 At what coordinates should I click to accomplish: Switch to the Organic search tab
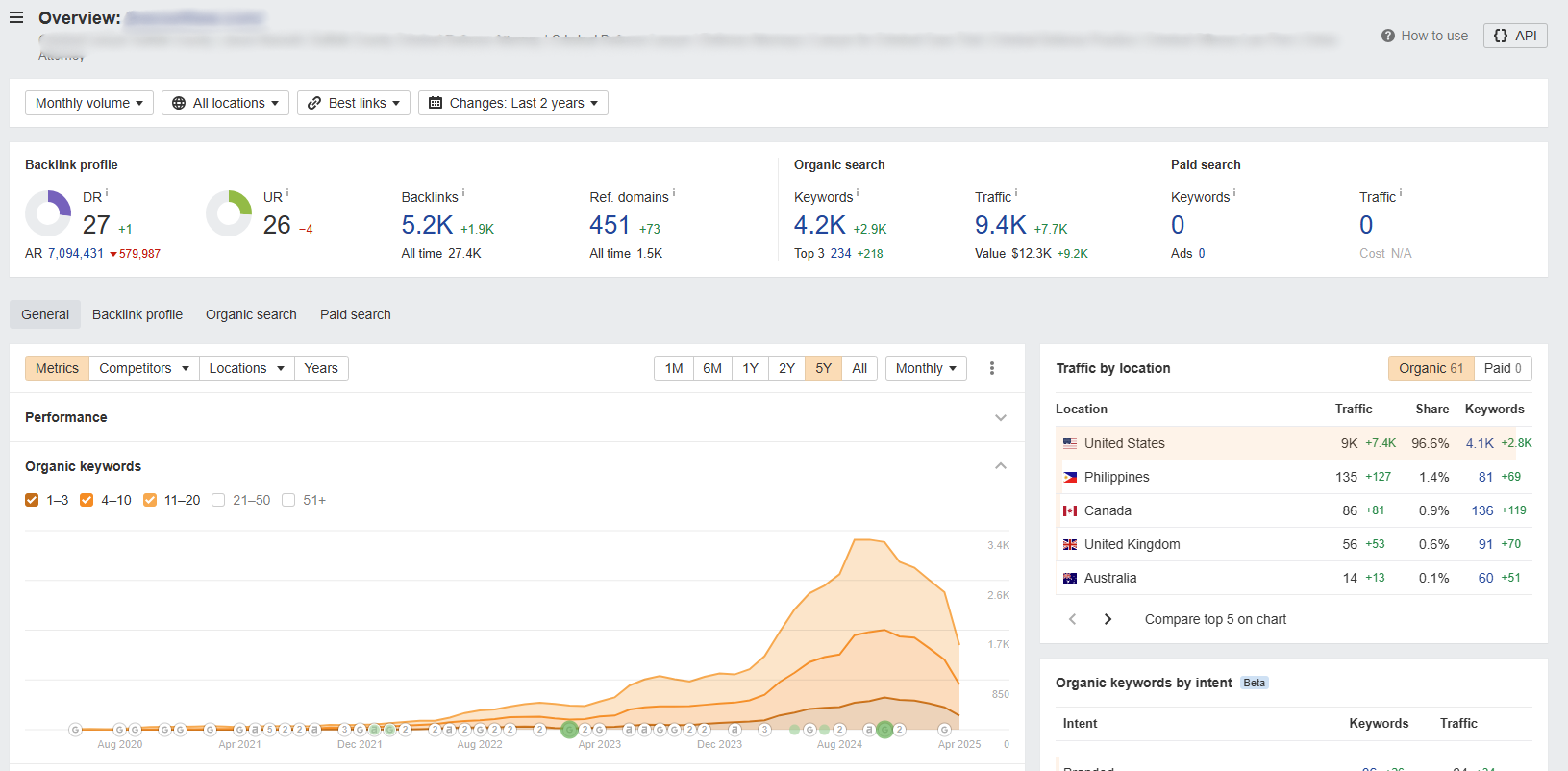(251, 314)
